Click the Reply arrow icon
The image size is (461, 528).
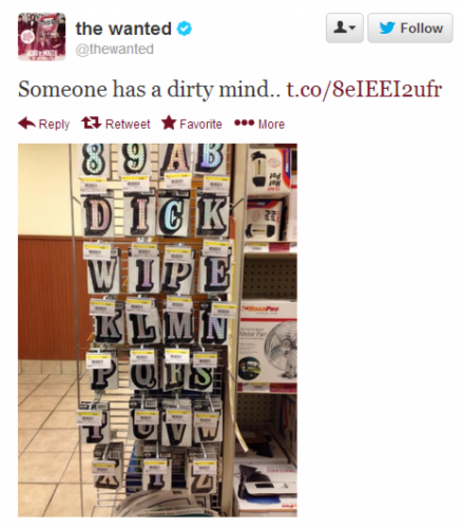click(27, 123)
